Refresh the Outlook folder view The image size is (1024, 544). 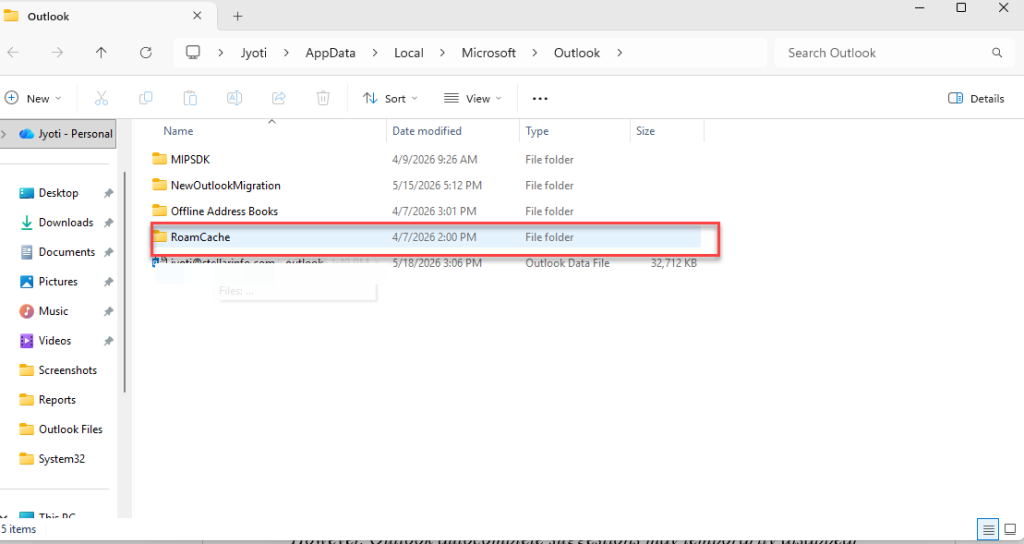point(146,53)
